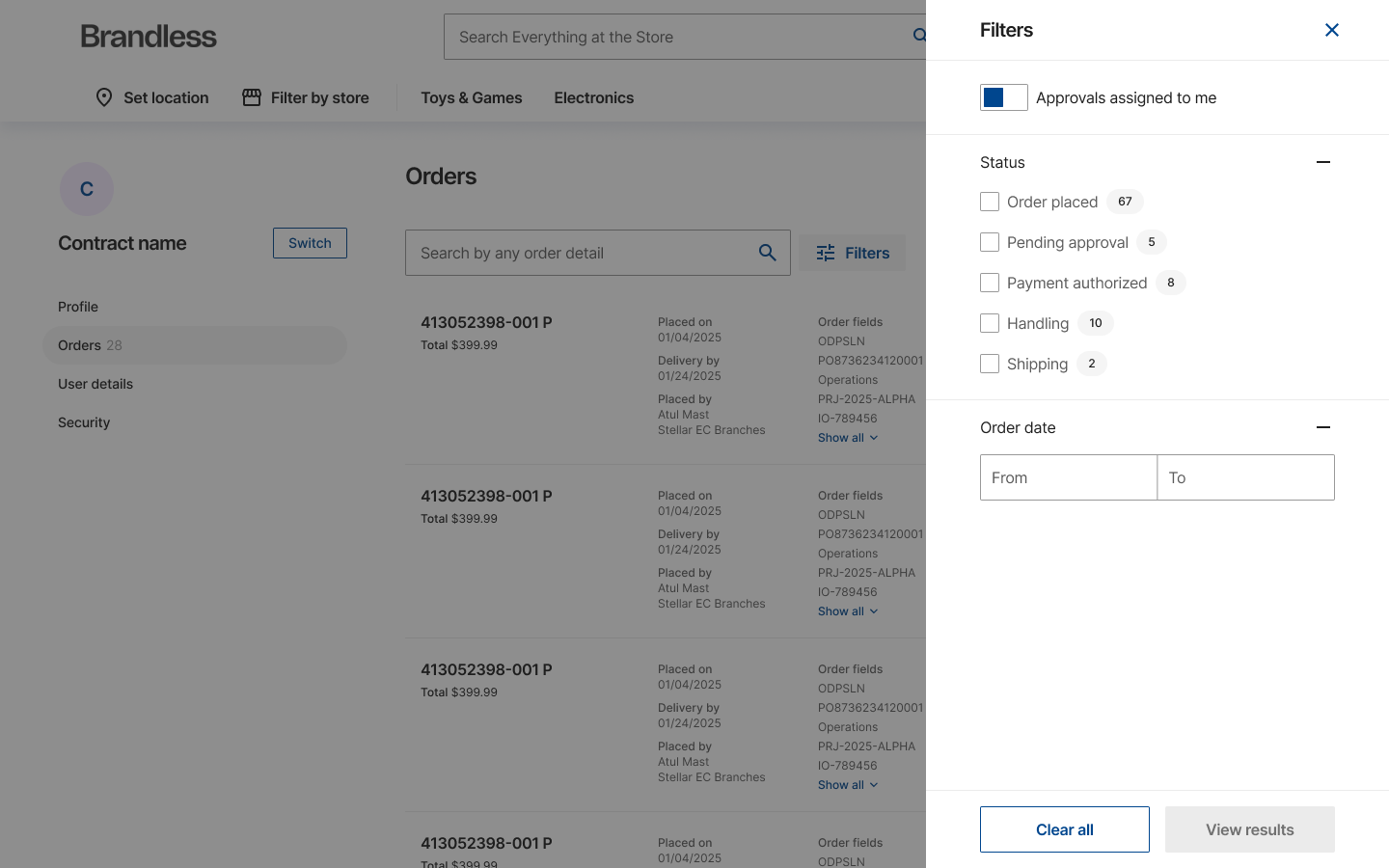This screenshot has width=1389, height=868.
Task: Click the magnifier icon in order search
Action: [x=768, y=253]
